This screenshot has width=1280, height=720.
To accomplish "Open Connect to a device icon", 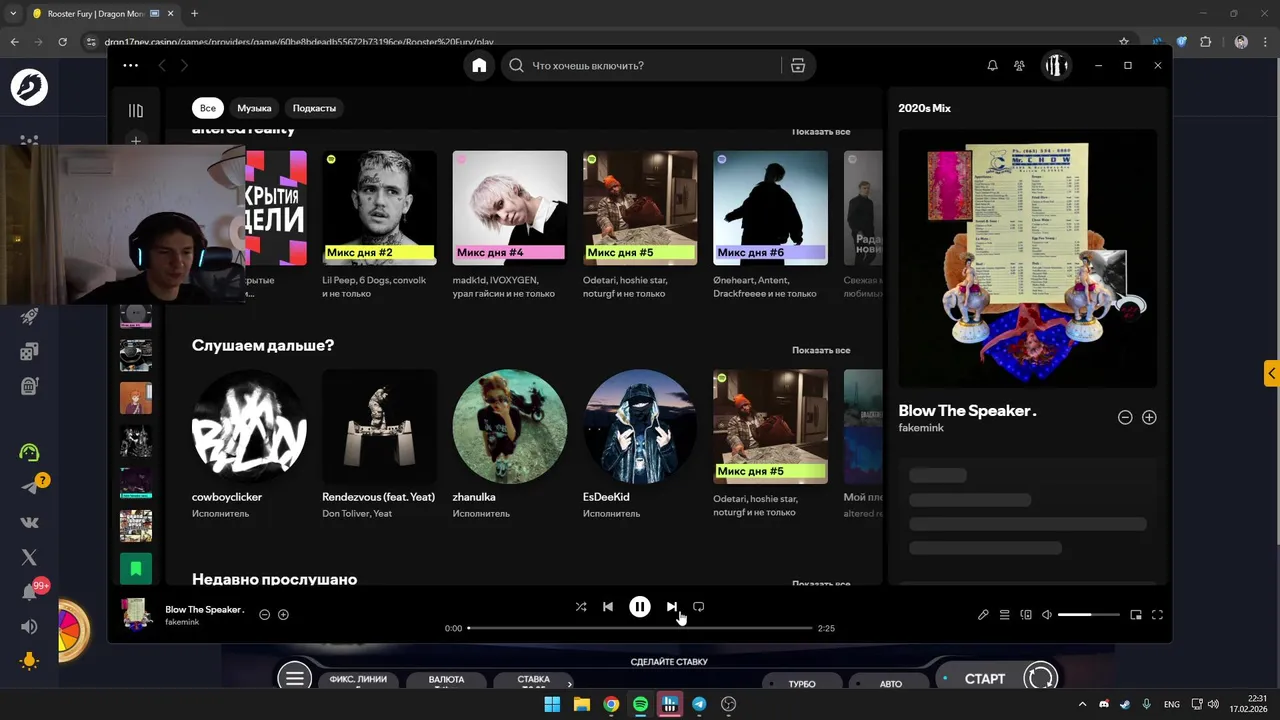I will 1026,615.
